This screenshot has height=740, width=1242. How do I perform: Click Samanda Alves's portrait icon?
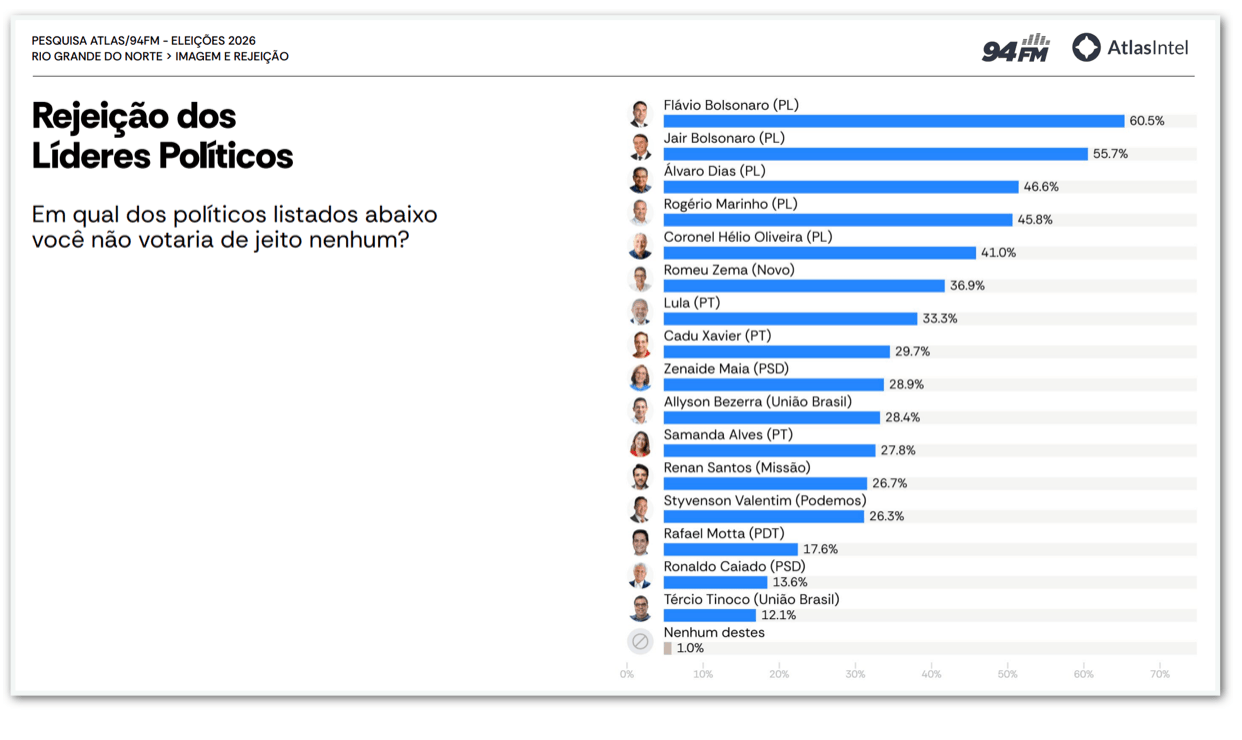[x=640, y=443]
